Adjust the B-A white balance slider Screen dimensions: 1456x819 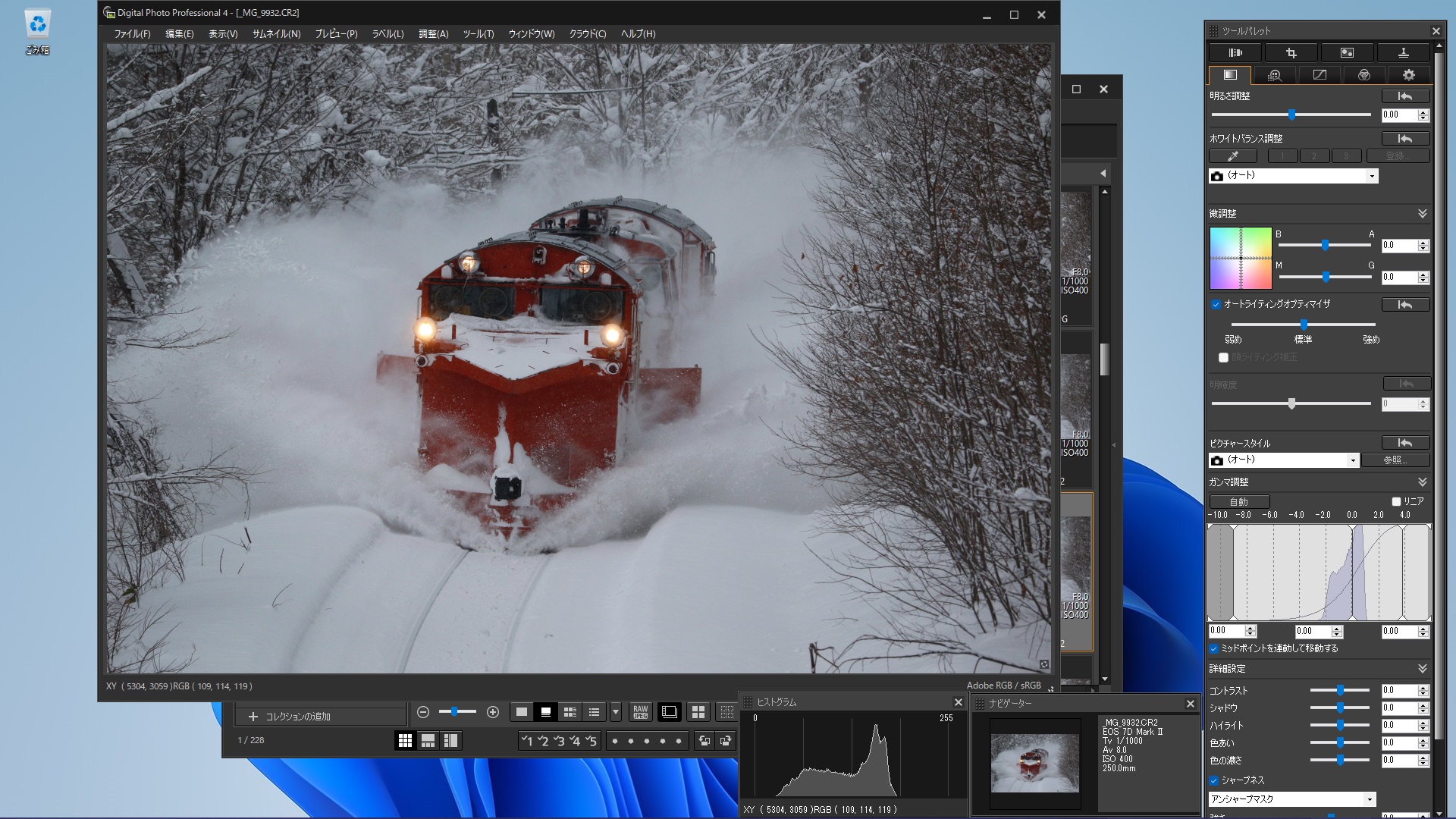click(x=1325, y=245)
